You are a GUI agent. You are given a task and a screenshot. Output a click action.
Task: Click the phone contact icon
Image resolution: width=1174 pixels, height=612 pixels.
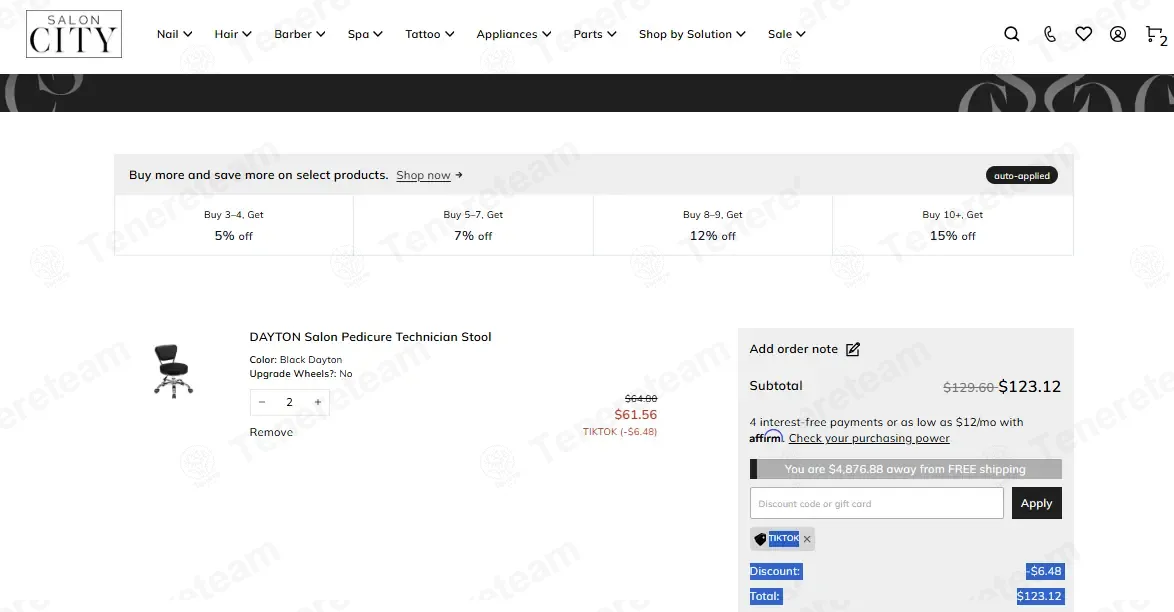[x=1050, y=34]
